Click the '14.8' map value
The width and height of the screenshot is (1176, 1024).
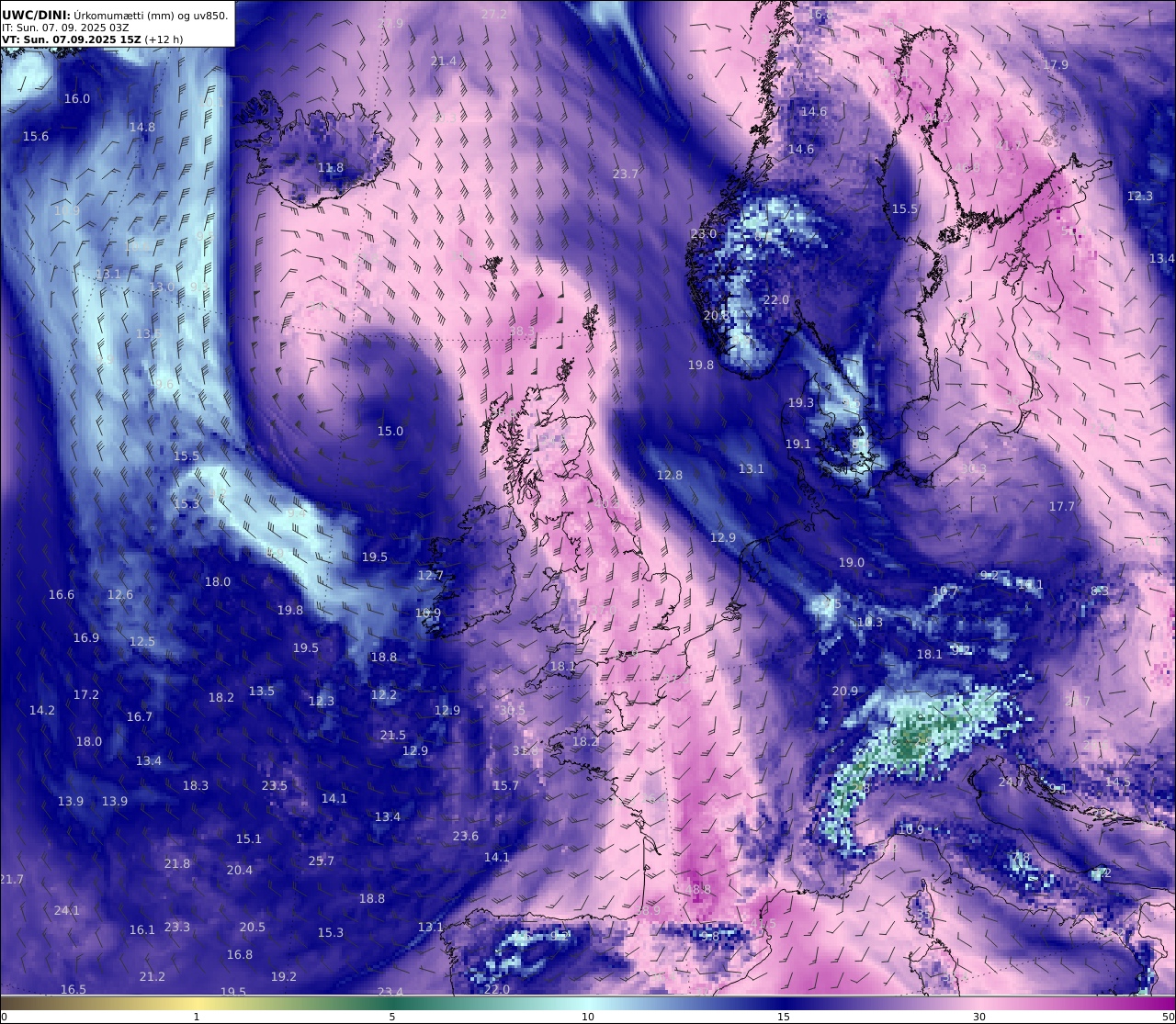click(142, 128)
